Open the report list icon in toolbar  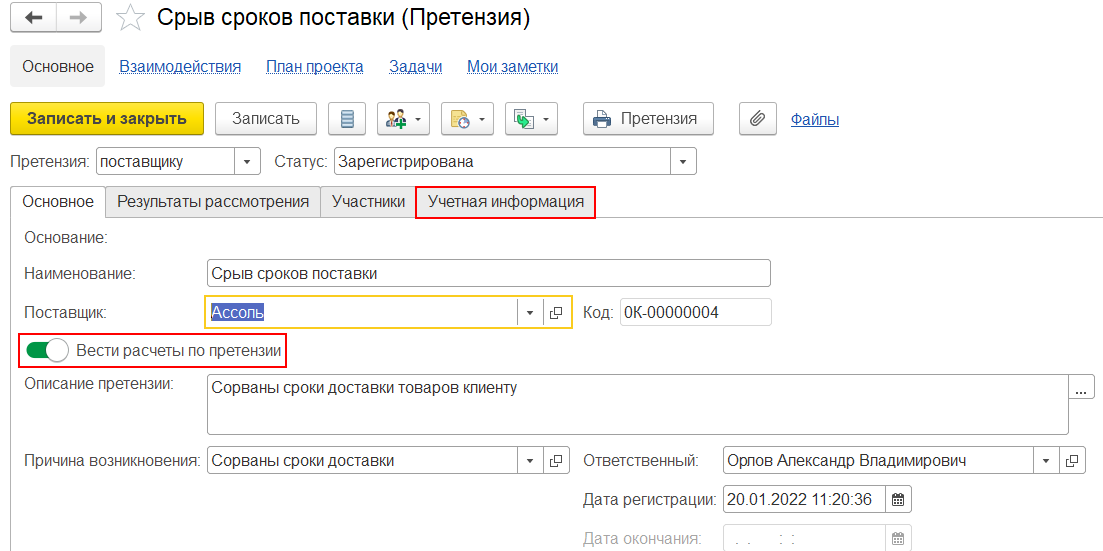347,119
